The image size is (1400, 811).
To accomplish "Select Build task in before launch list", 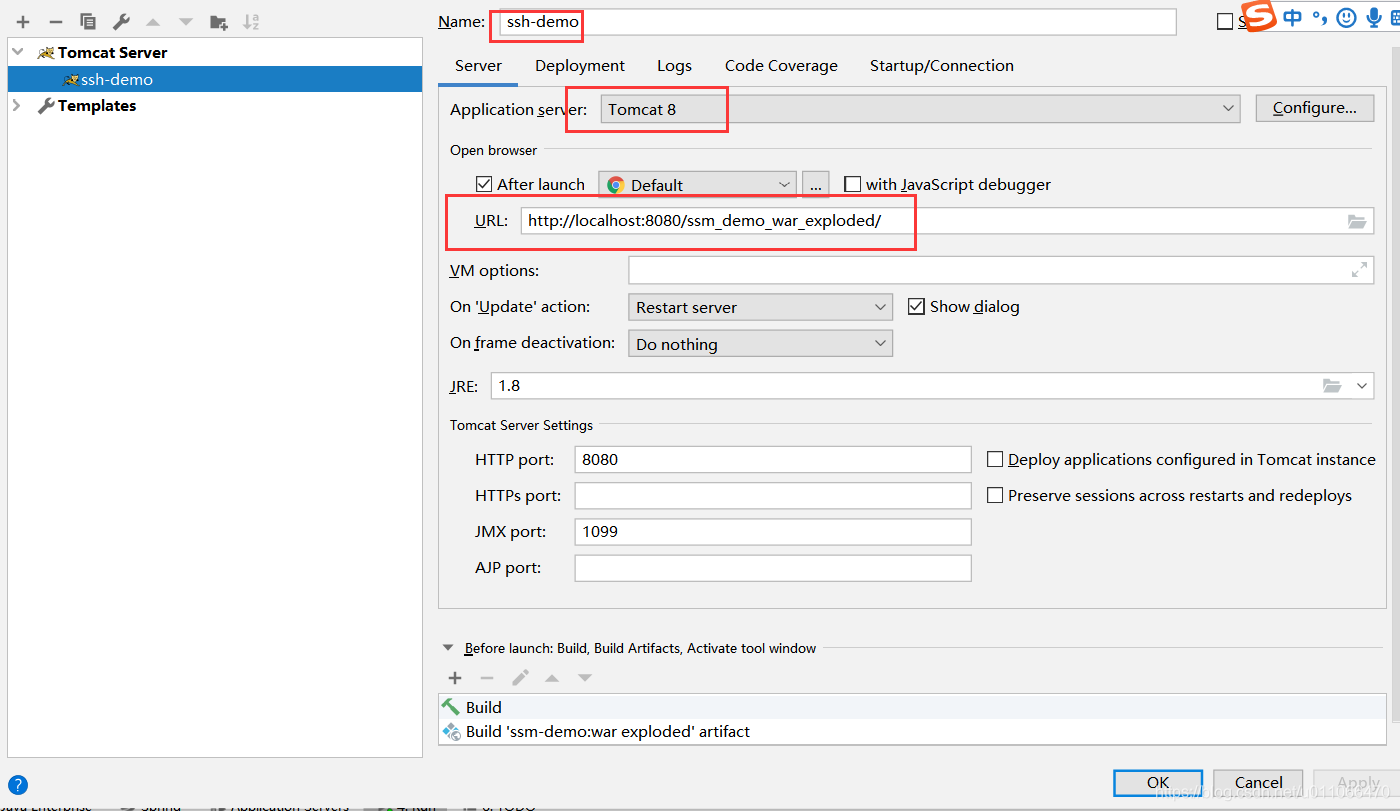I will click(913, 707).
